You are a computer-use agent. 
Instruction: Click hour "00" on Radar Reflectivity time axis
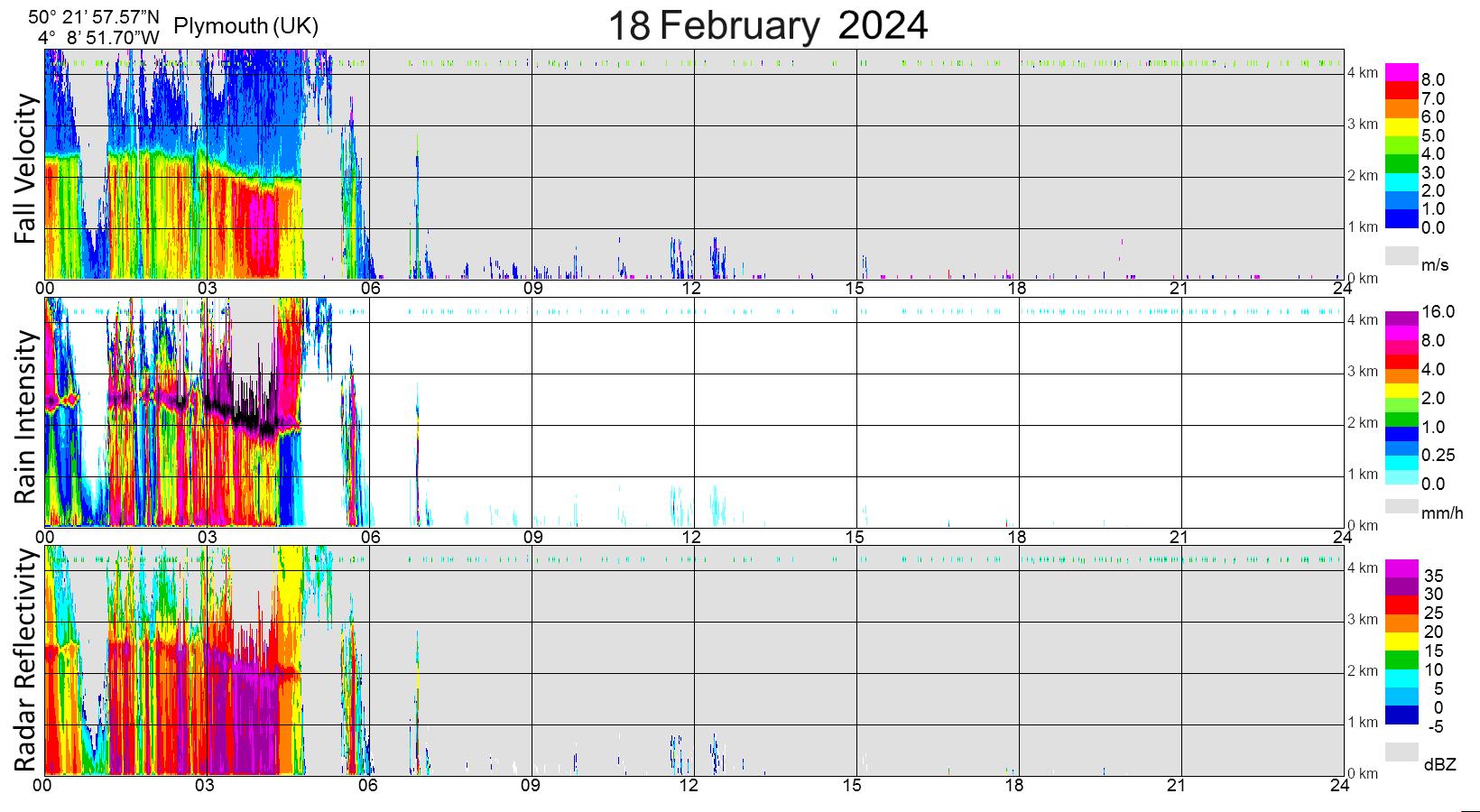coord(43,785)
